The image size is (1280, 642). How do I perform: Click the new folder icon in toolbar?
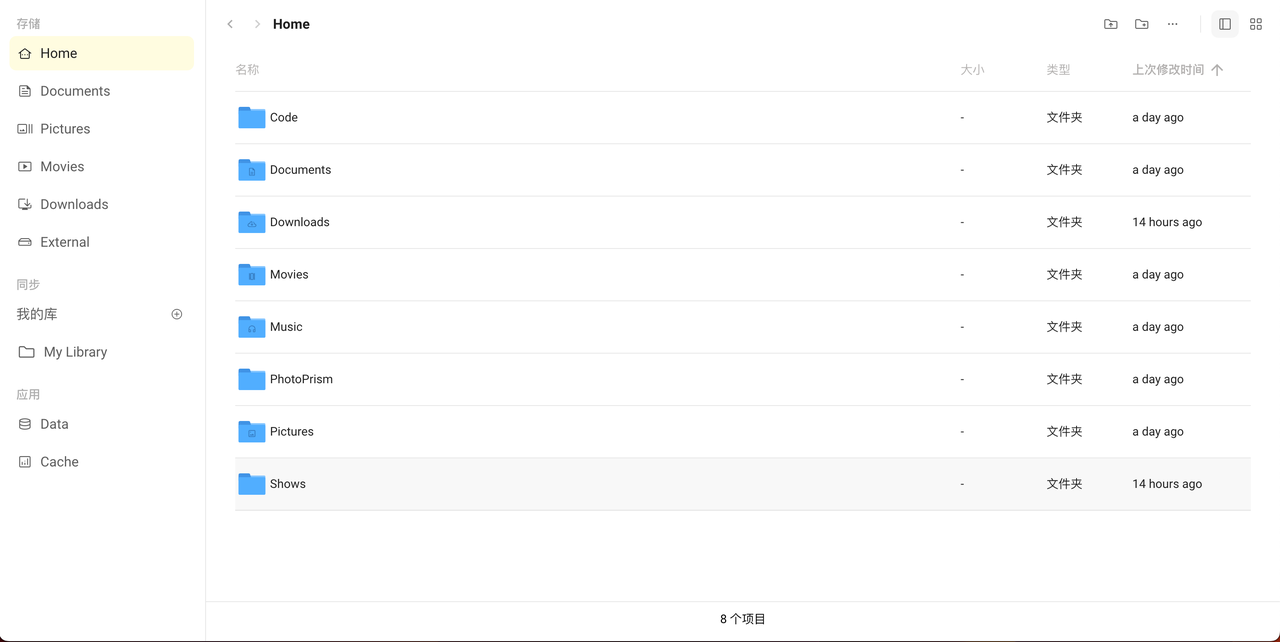click(1141, 24)
